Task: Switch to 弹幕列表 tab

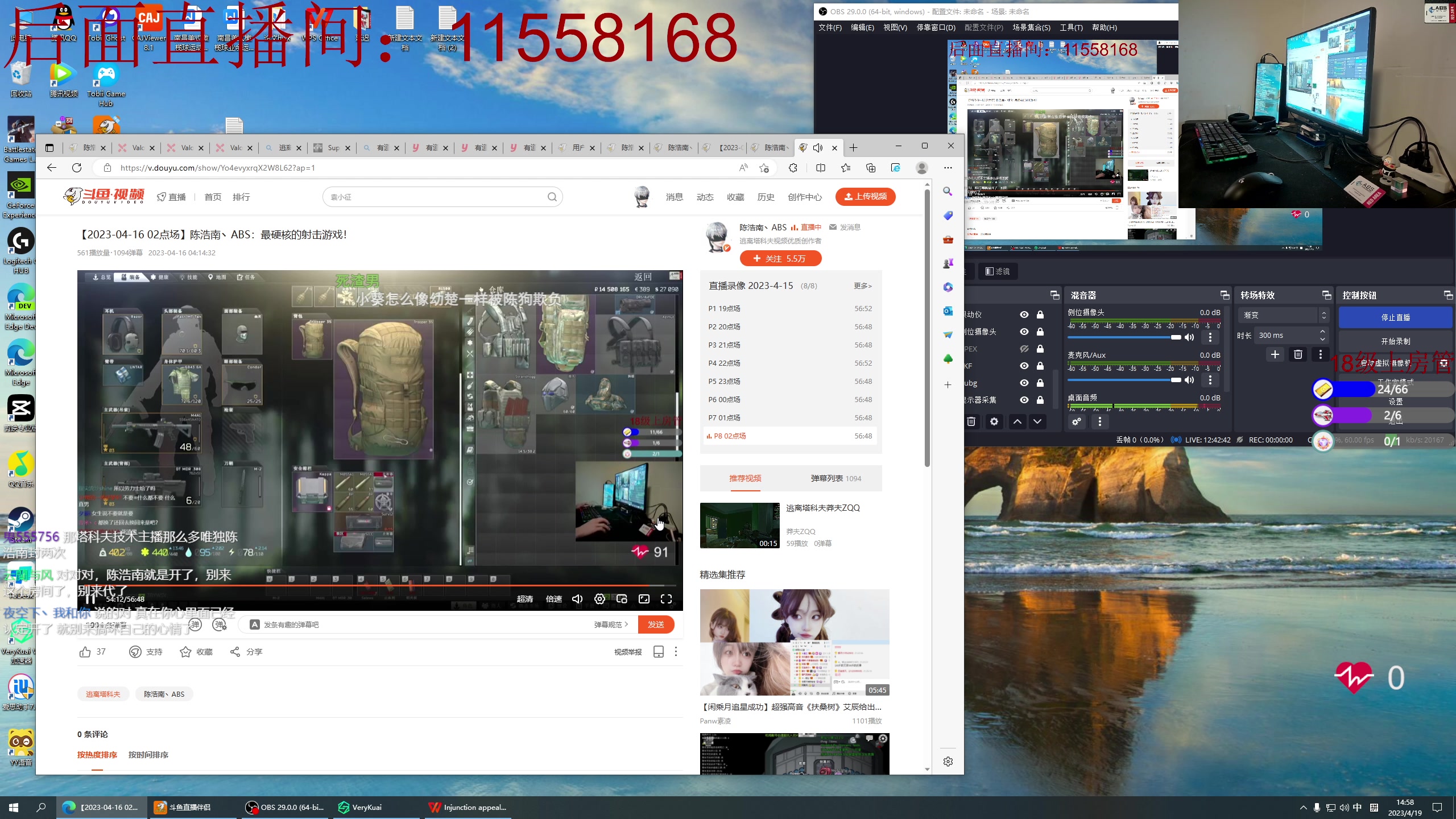Action: (836, 478)
